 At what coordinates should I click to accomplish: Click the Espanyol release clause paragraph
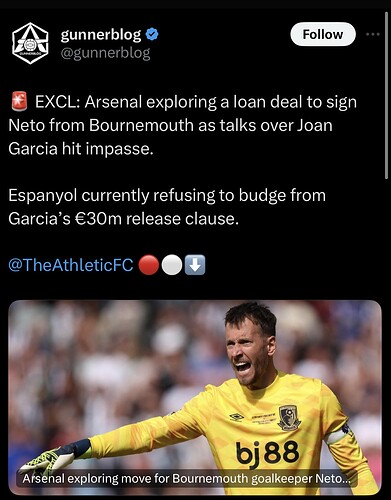click(x=167, y=207)
